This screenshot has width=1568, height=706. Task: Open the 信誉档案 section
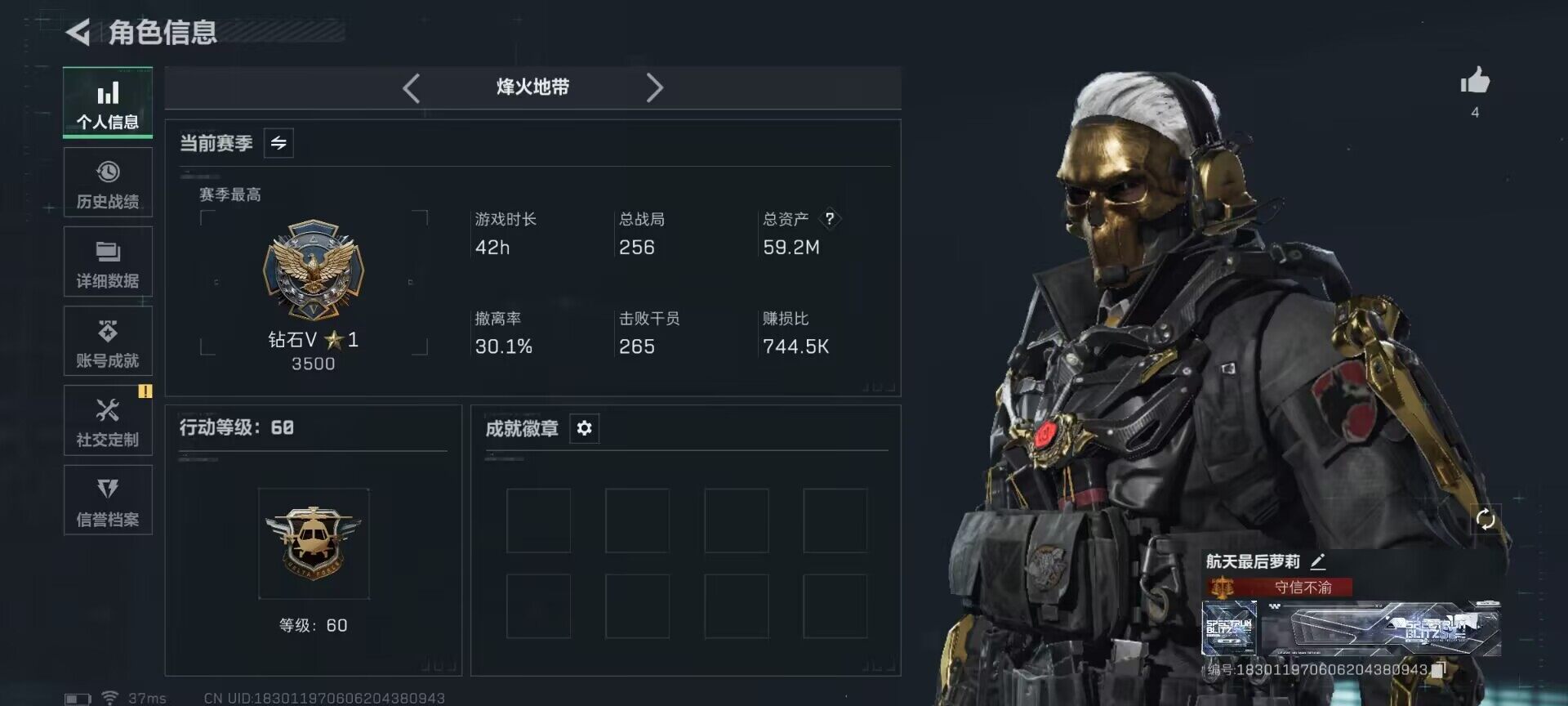click(x=108, y=500)
